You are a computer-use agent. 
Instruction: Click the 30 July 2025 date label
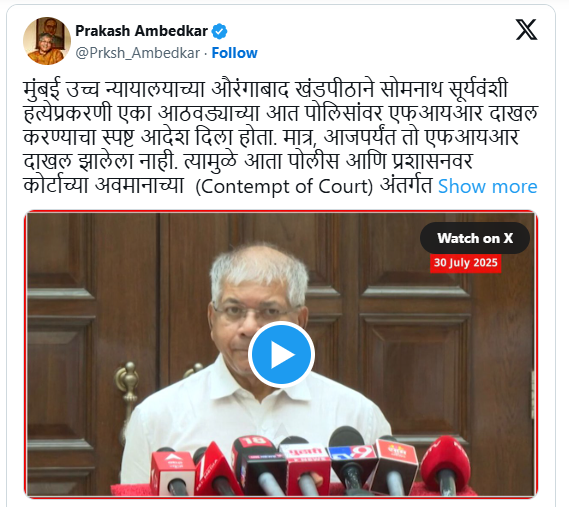pyautogui.click(x=466, y=263)
